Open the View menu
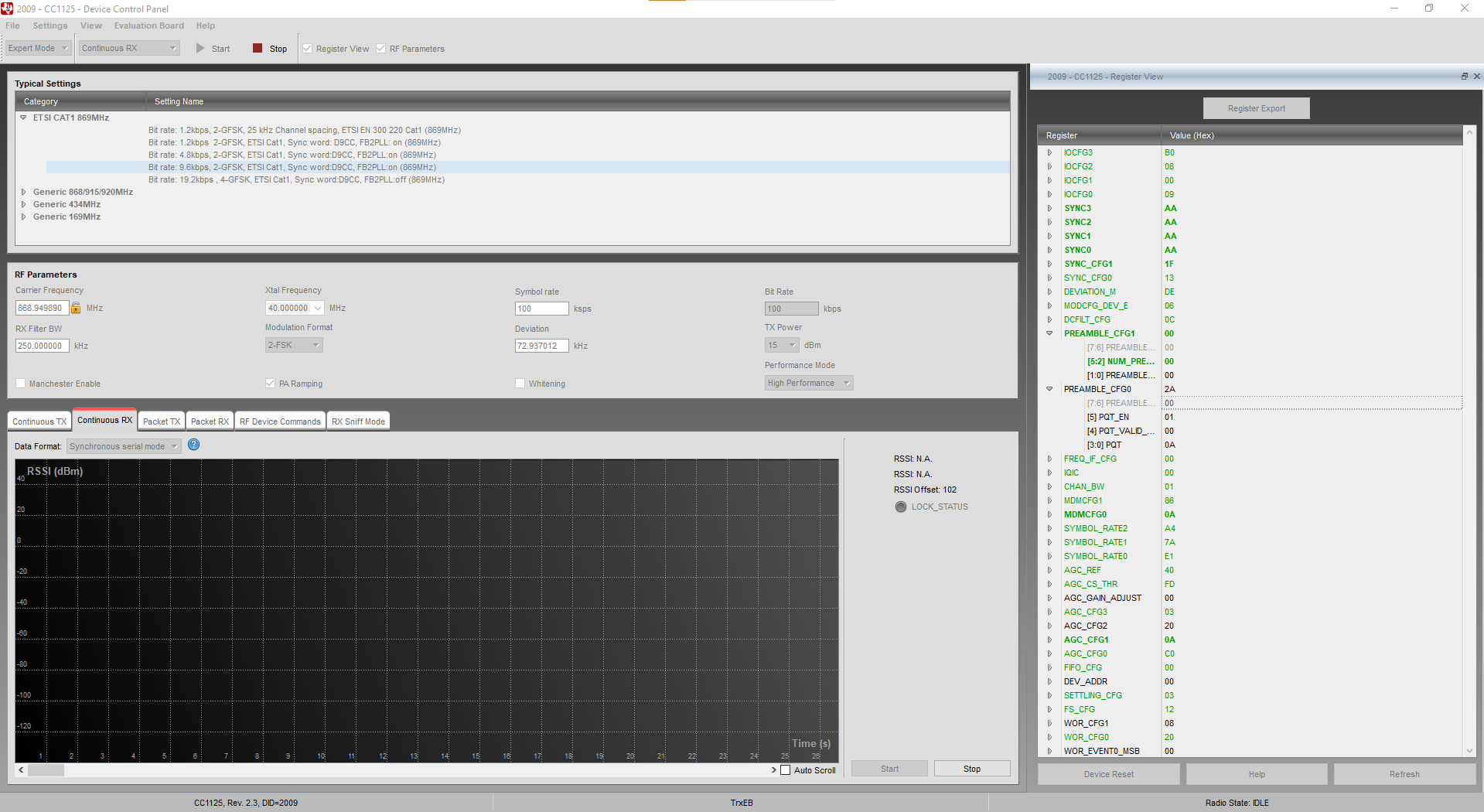 pyautogui.click(x=91, y=26)
